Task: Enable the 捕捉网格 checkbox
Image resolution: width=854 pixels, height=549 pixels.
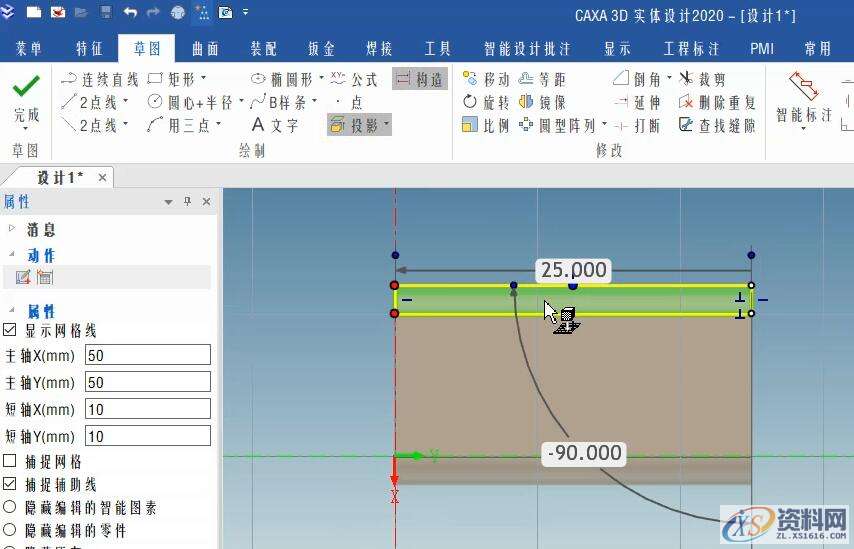Action: [x=10, y=461]
